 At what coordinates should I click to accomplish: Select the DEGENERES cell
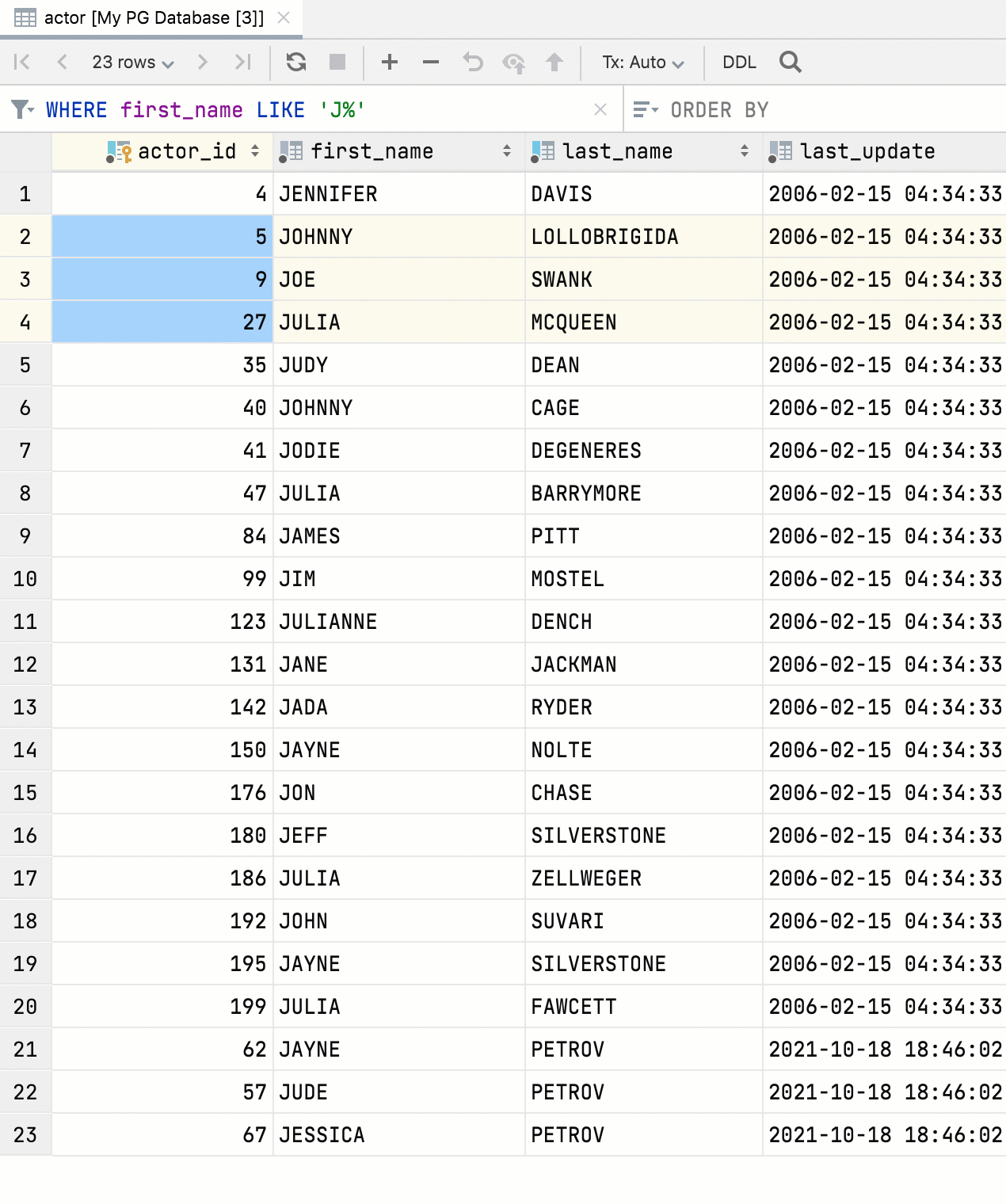pos(644,451)
